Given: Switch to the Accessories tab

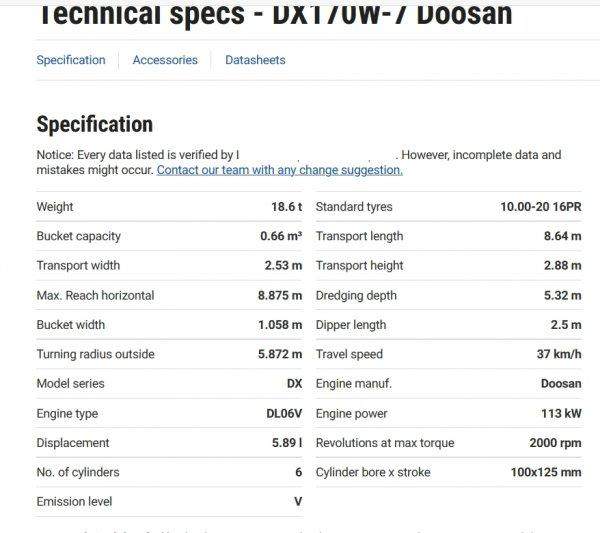Looking at the screenshot, I should click(165, 60).
